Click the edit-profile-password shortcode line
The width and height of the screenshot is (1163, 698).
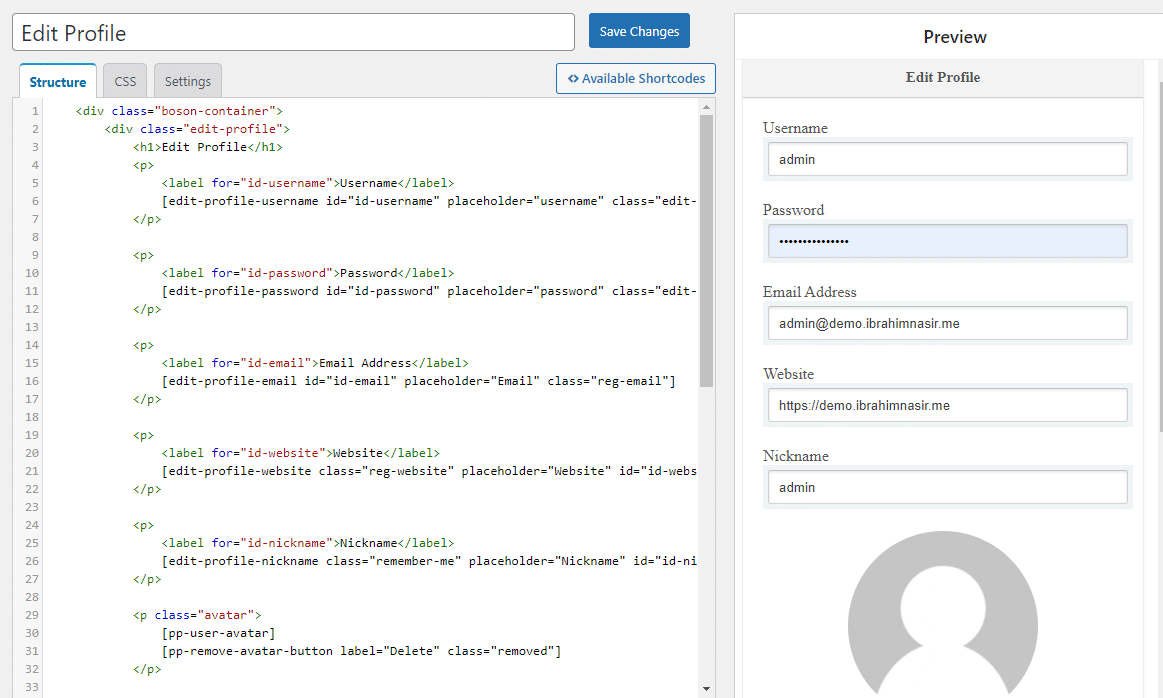[x=429, y=291]
